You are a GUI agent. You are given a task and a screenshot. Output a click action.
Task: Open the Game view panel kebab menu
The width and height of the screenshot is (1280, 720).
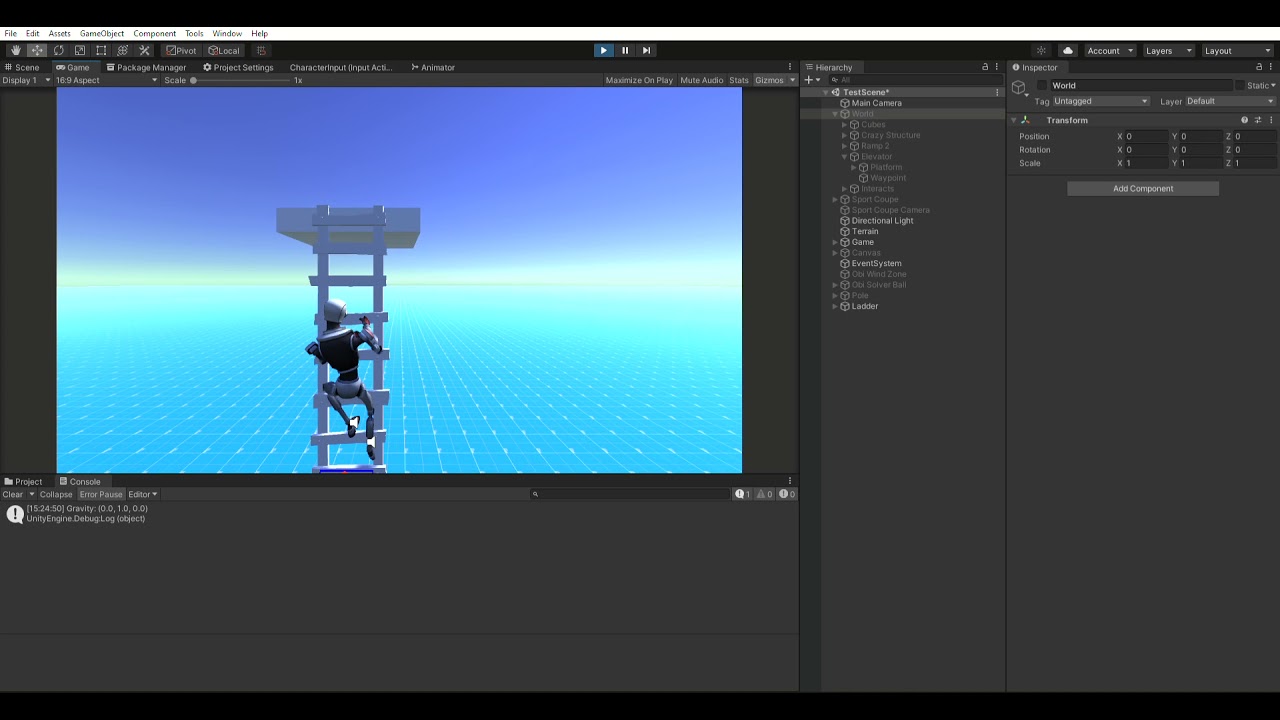(x=790, y=67)
